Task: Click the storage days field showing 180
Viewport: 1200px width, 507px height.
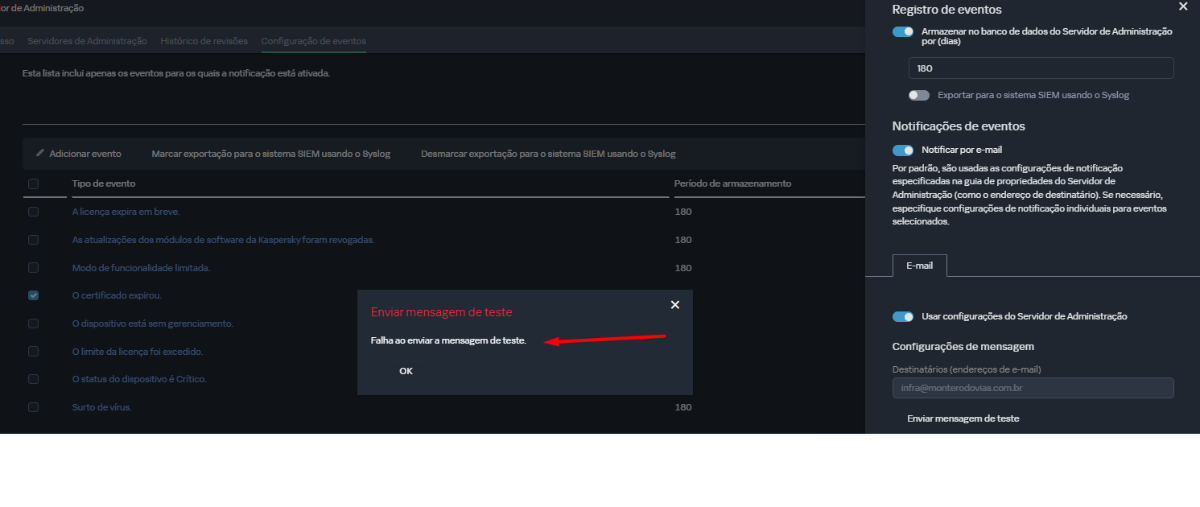Action: pyautogui.click(x=1041, y=68)
